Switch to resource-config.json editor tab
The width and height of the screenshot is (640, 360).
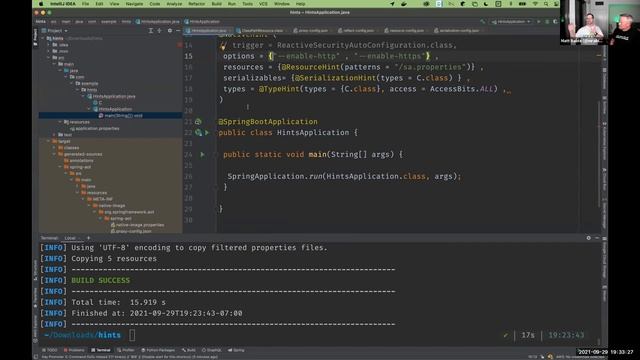pos(405,31)
